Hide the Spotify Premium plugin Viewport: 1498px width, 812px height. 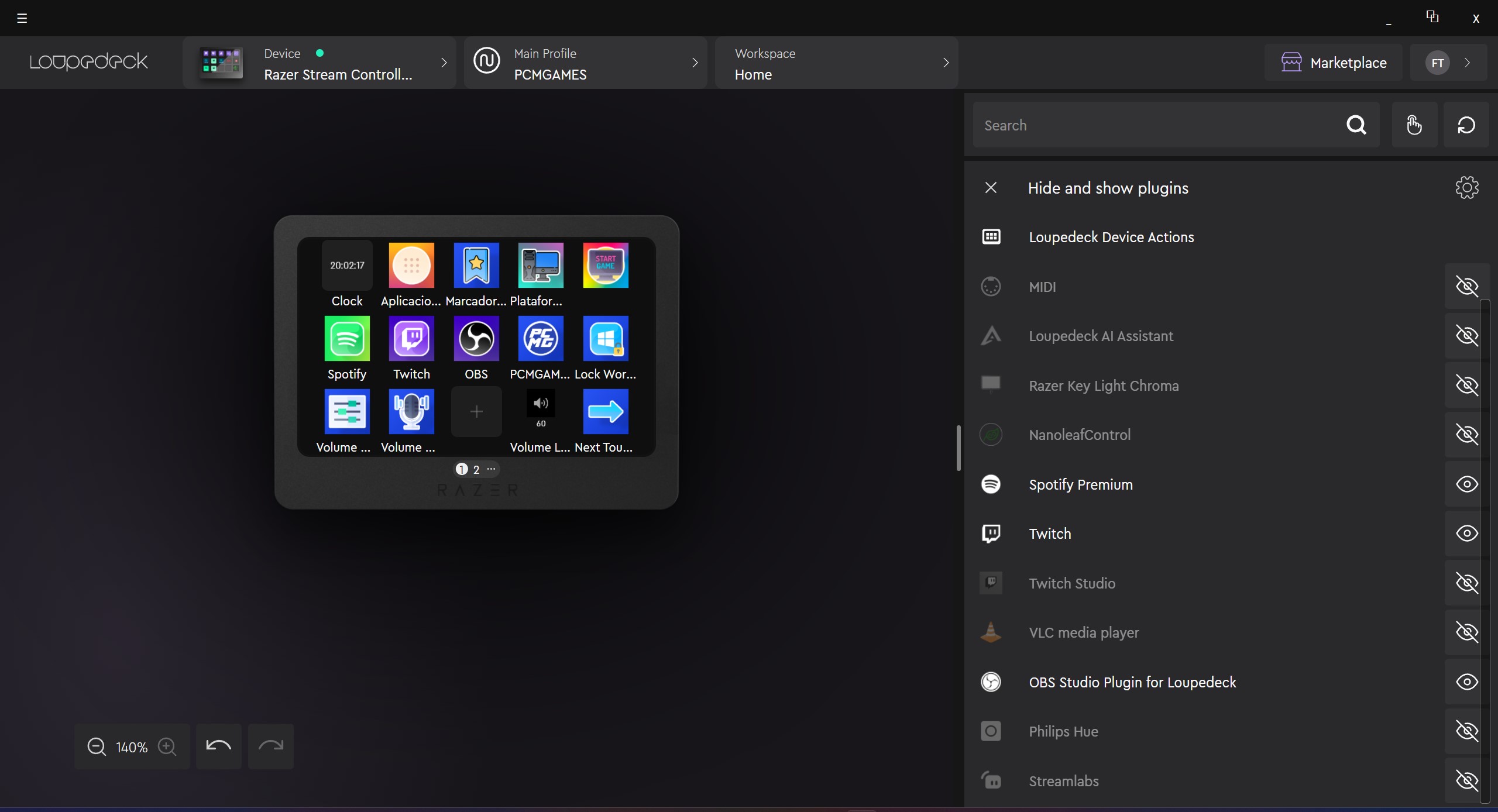pyautogui.click(x=1467, y=484)
